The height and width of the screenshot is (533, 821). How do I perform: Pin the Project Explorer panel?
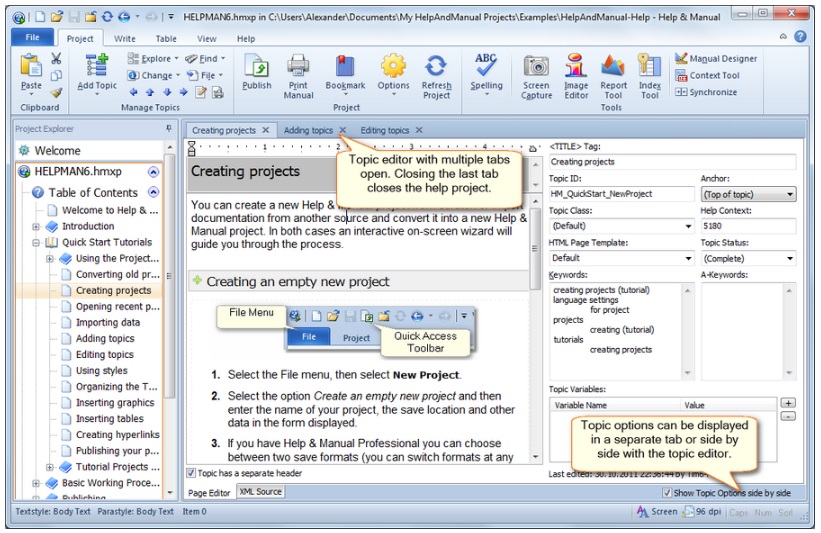click(169, 128)
